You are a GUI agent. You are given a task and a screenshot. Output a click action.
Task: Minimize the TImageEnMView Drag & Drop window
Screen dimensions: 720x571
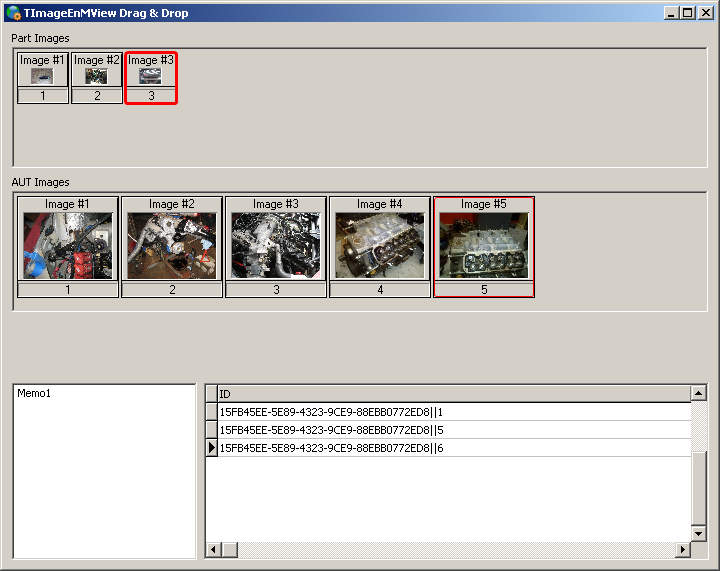point(672,13)
